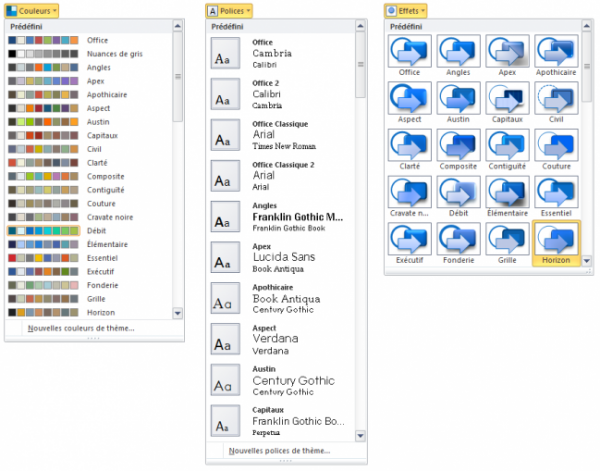Image resolution: width=600 pixels, height=471 pixels.
Task: Choose the Débit effect icon
Action: (458, 194)
